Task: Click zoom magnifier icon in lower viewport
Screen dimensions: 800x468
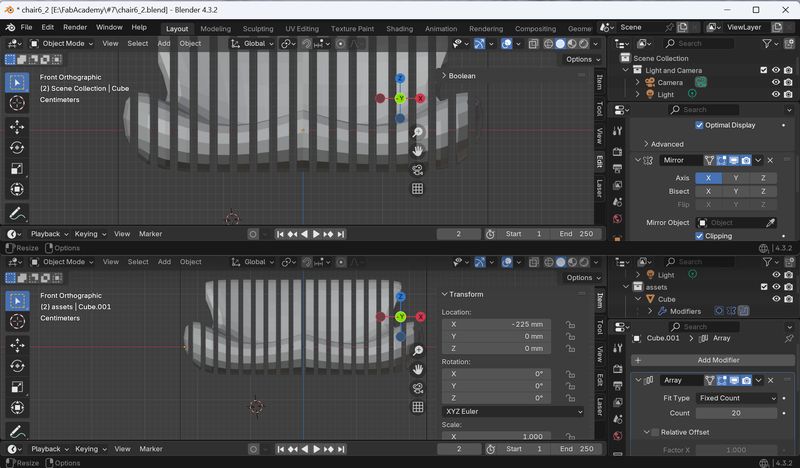Action: click(418, 350)
